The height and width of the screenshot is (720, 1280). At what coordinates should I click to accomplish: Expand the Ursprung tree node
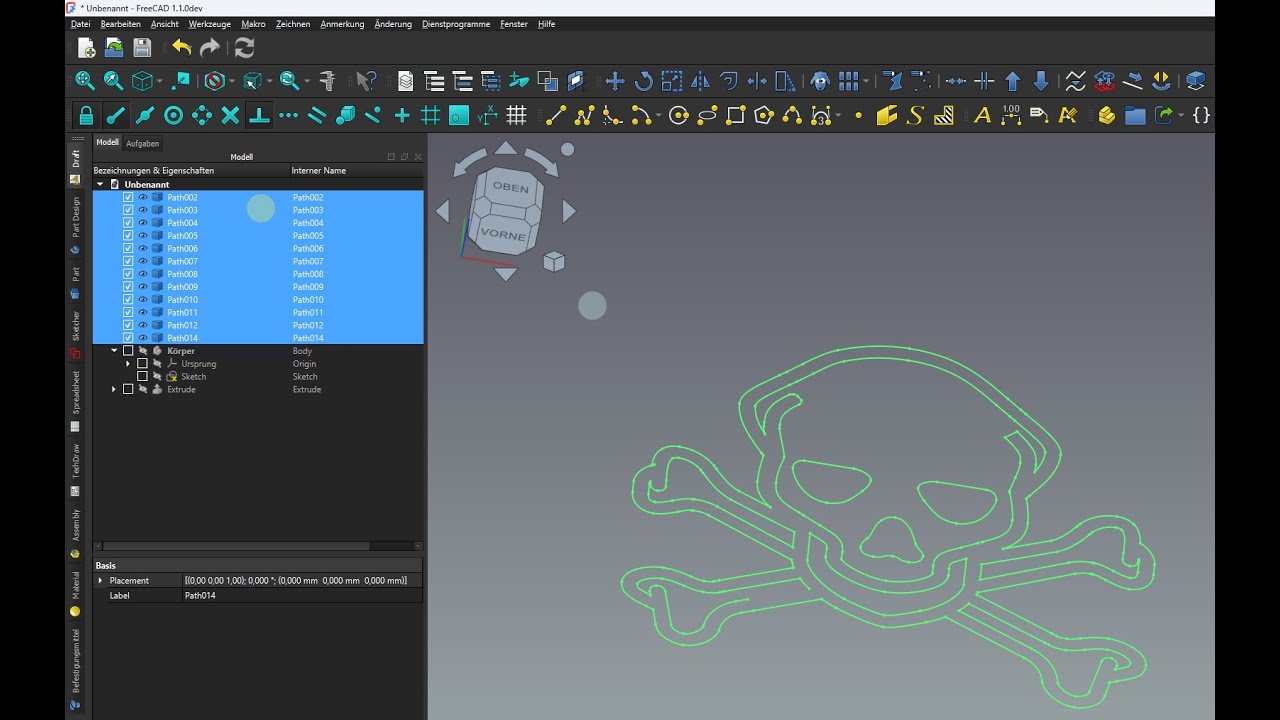pos(128,364)
